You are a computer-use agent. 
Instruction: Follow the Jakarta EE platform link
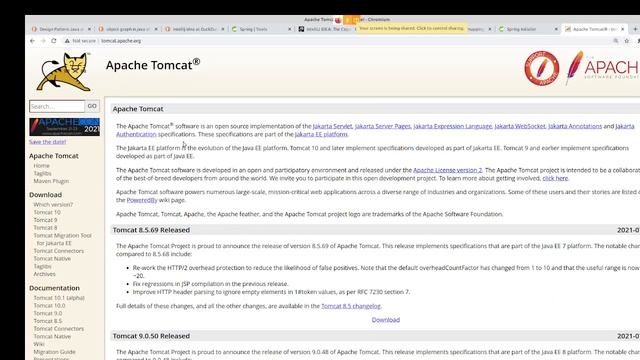tap(321, 134)
